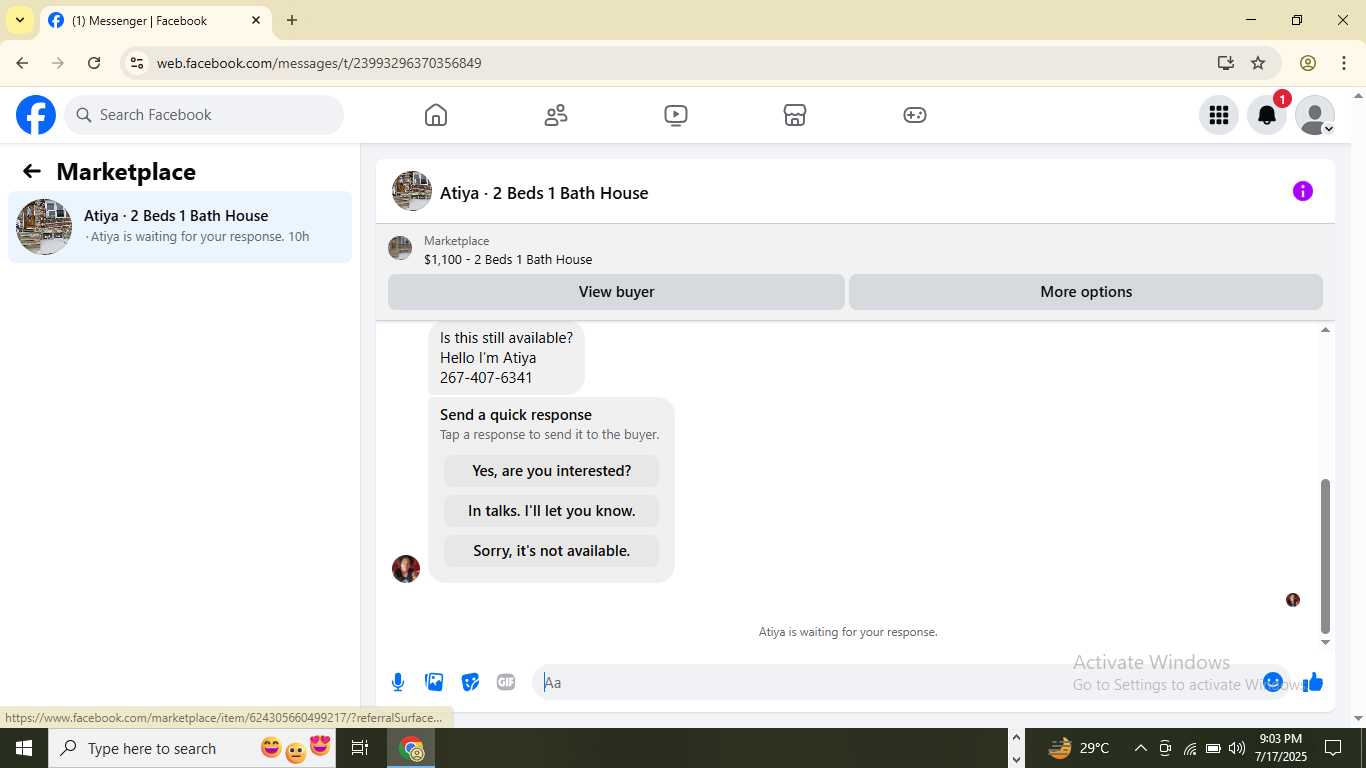This screenshot has width=1366, height=768.
Task: Select Atiya 2 Beds 1 Bath House conversation
Action: [x=180, y=227]
